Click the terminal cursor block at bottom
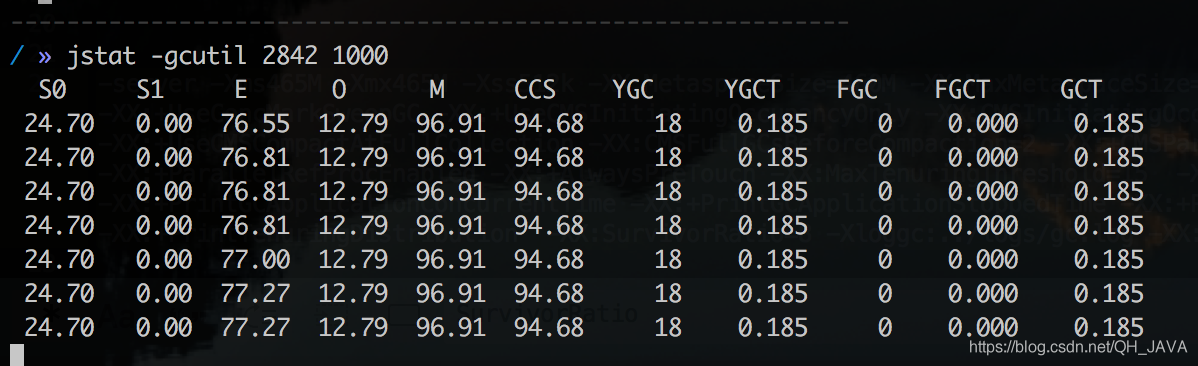The image size is (1198, 366). tap(18, 354)
